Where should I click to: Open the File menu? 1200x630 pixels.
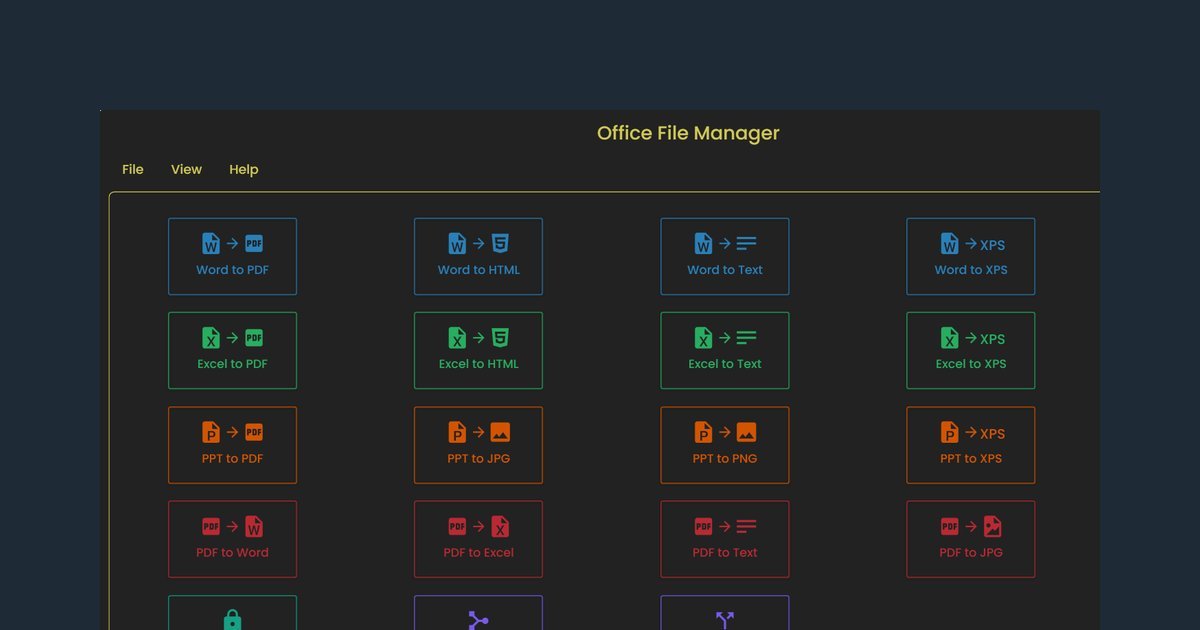(133, 170)
